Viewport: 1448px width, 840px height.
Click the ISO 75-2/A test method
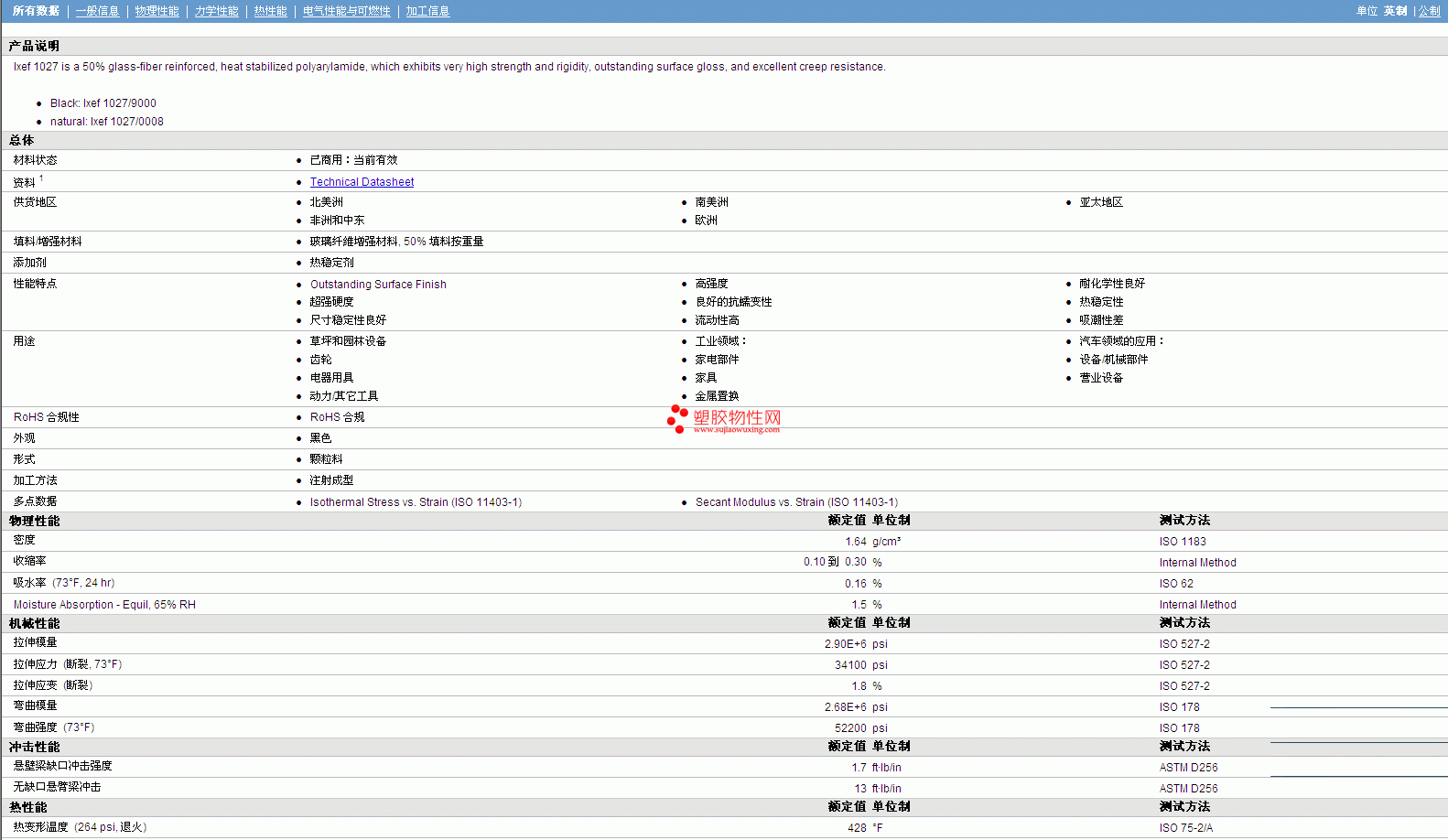point(1185,828)
